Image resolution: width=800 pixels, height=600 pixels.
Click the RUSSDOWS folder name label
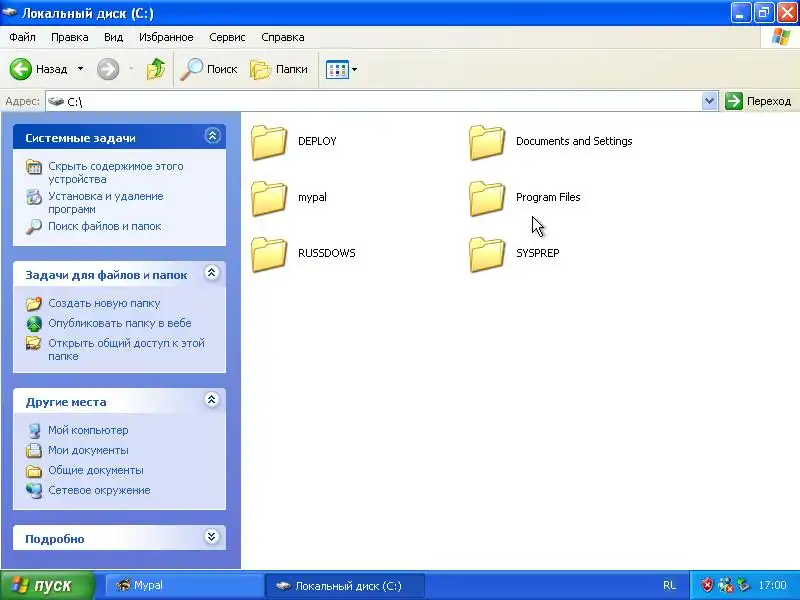point(327,253)
